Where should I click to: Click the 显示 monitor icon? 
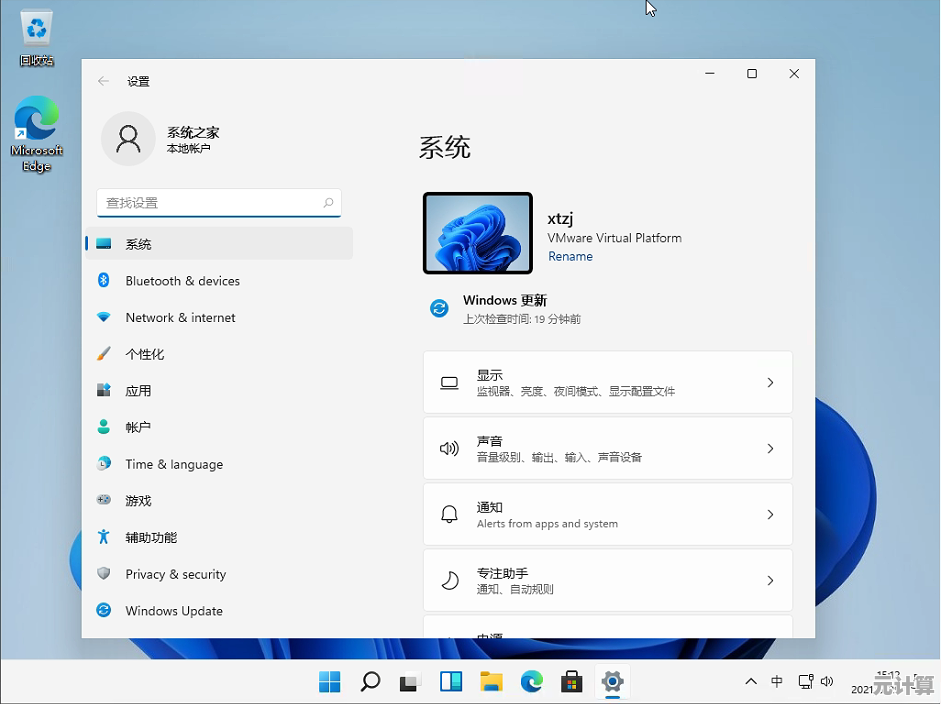pyautogui.click(x=449, y=382)
